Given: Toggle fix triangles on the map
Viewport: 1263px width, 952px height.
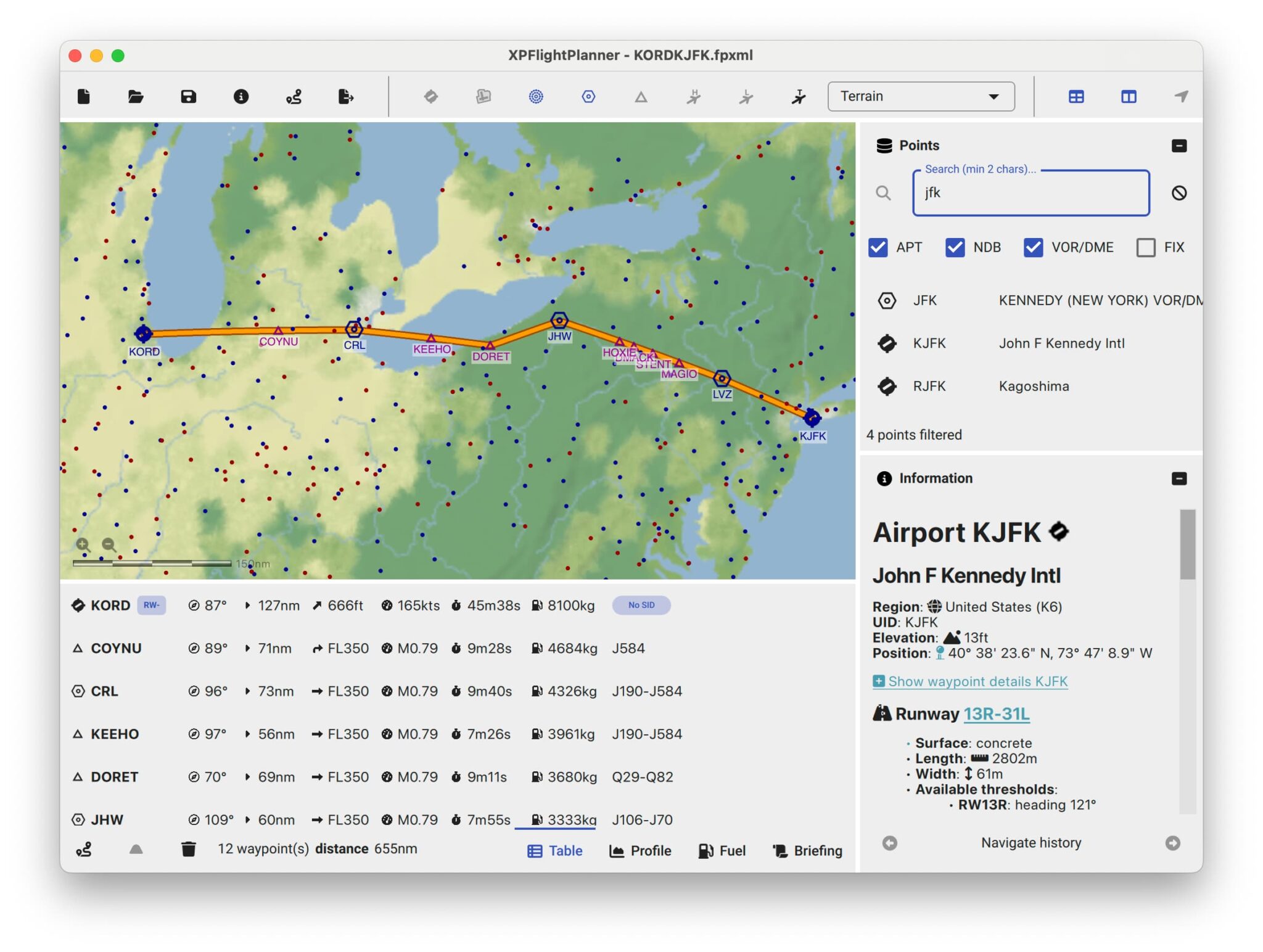Looking at the screenshot, I should click(641, 96).
